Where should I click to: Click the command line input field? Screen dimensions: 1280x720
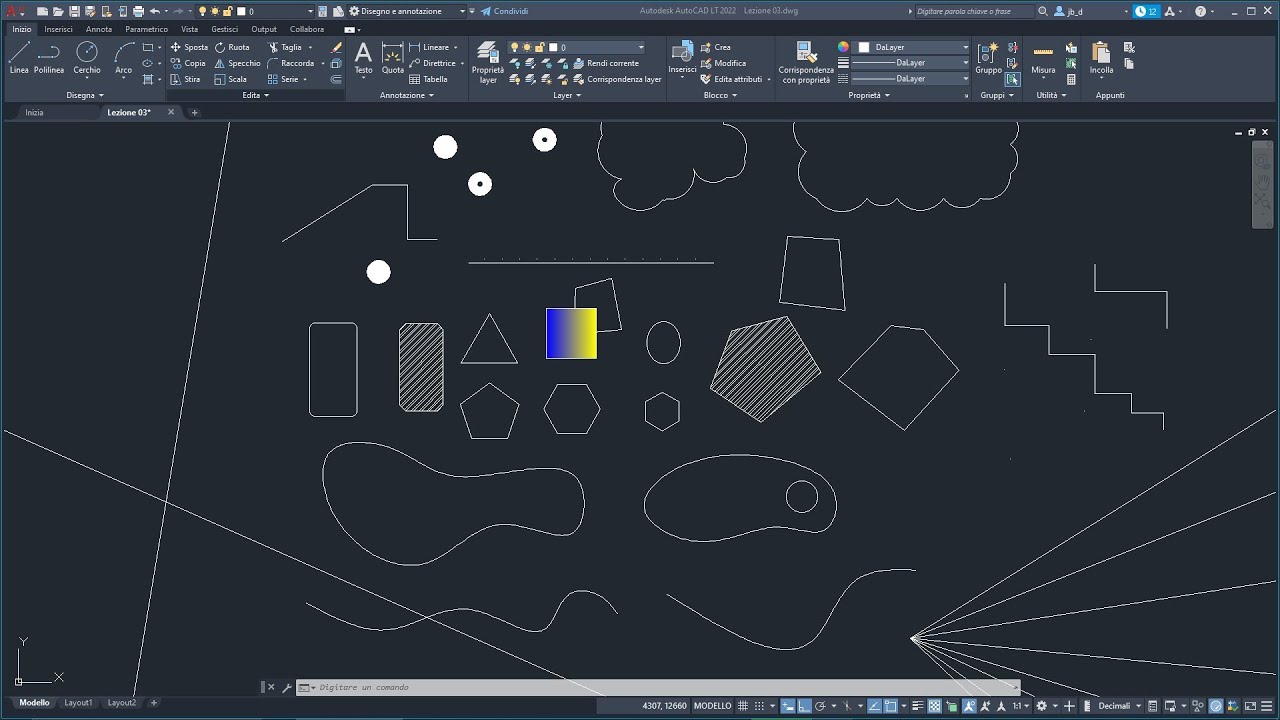[x=660, y=687]
